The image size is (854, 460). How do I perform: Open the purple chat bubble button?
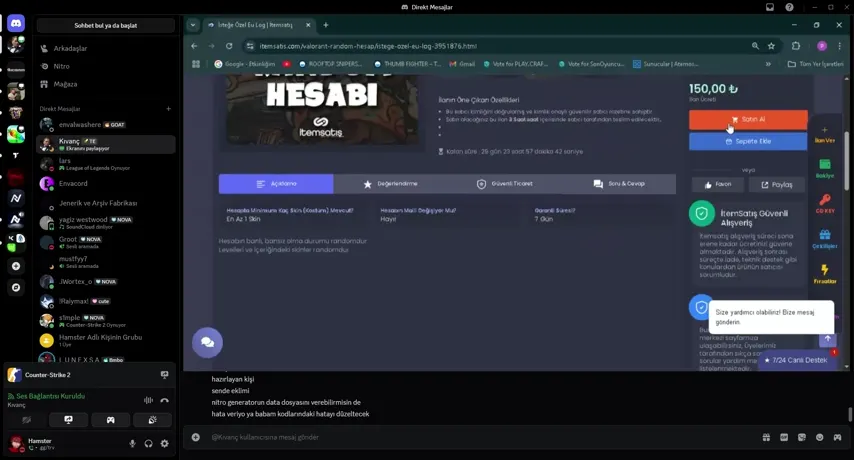point(208,342)
